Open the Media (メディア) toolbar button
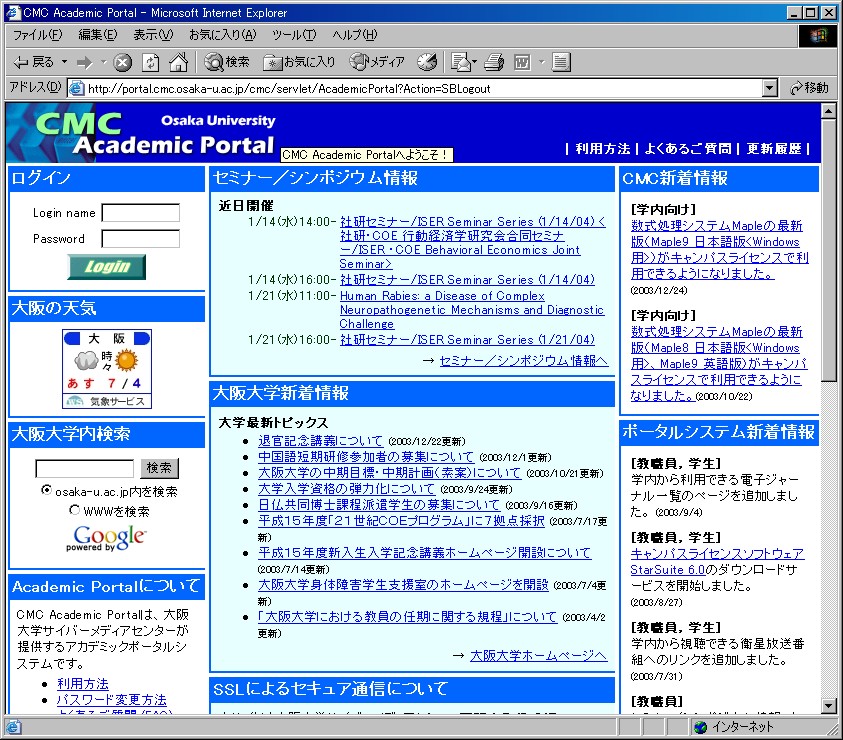This screenshot has height=740, width=843. tap(377, 62)
